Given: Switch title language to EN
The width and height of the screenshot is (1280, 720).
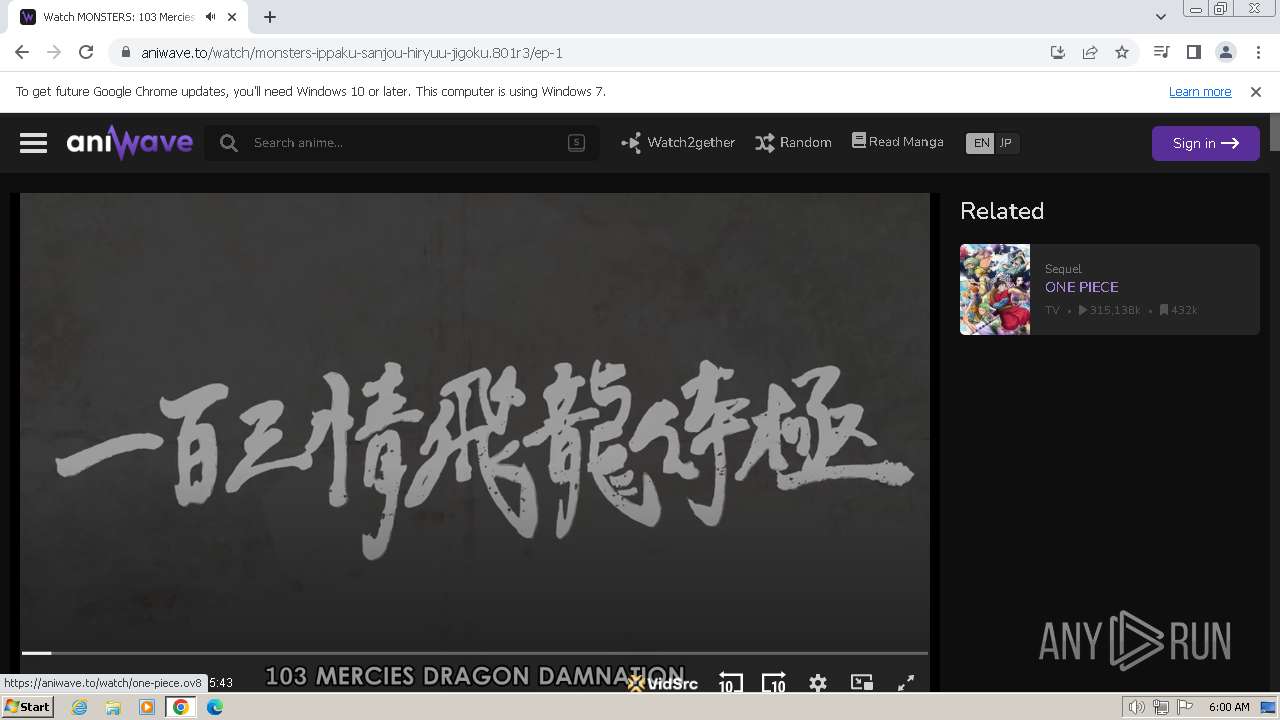Looking at the screenshot, I should coord(981,143).
